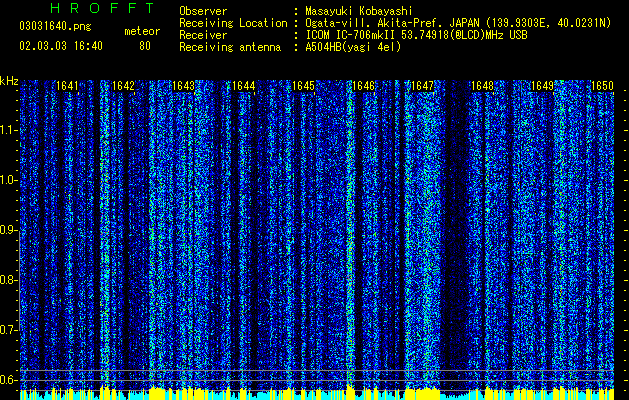The image size is (629, 400).
Task: Select the file name 03031640.png
Action: 55,26
